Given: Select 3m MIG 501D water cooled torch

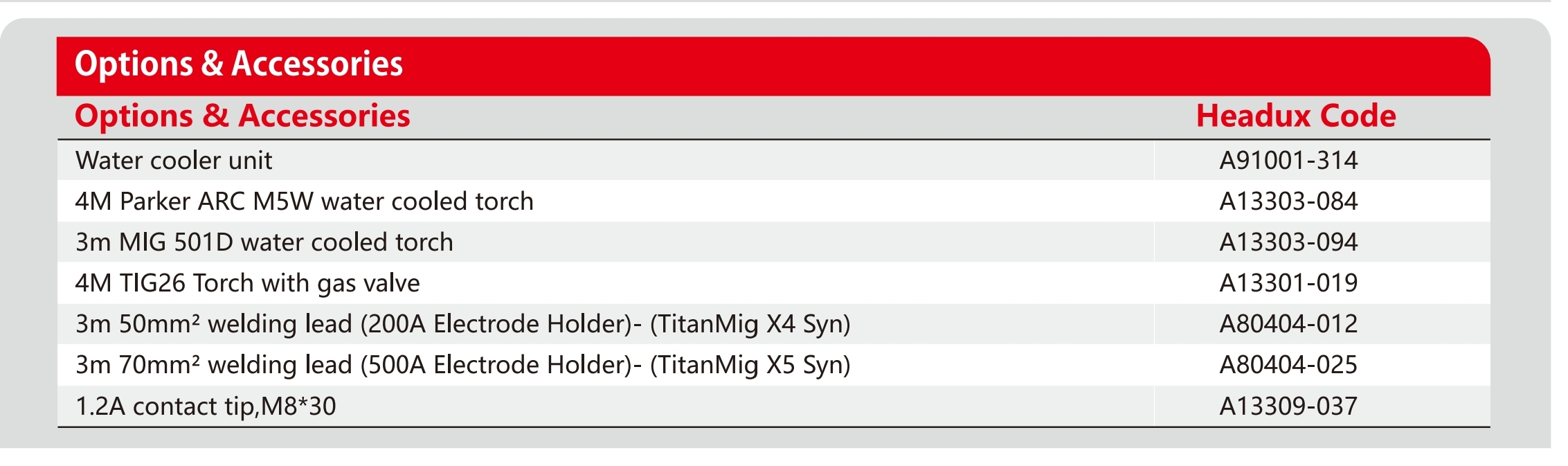Looking at the screenshot, I should pos(264,242).
